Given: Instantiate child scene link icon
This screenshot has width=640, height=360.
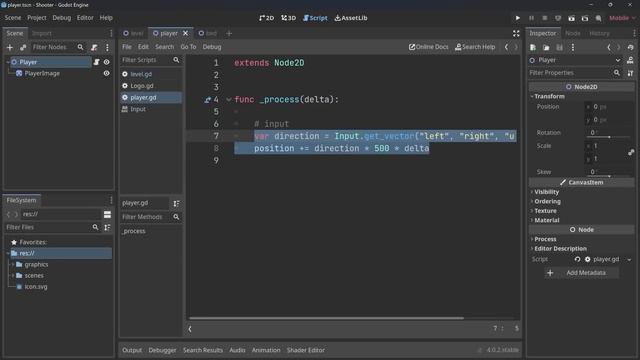Looking at the screenshot, I should point(23,47).
